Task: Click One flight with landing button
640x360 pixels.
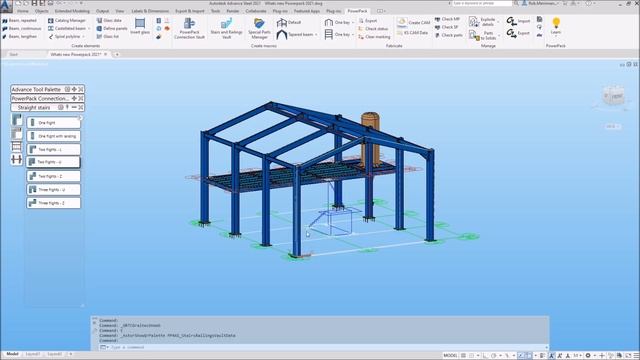Action: 53,136
